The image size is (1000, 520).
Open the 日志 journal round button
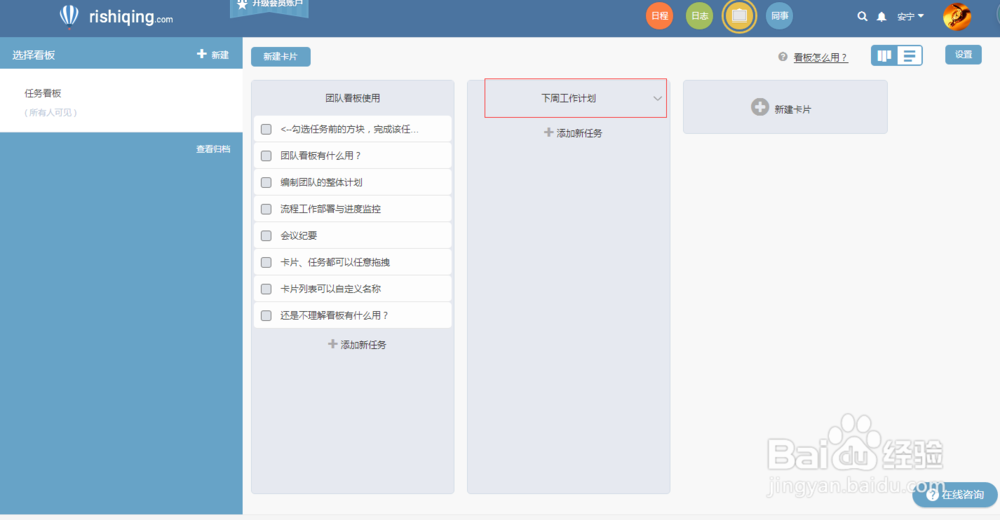point(700,16)
